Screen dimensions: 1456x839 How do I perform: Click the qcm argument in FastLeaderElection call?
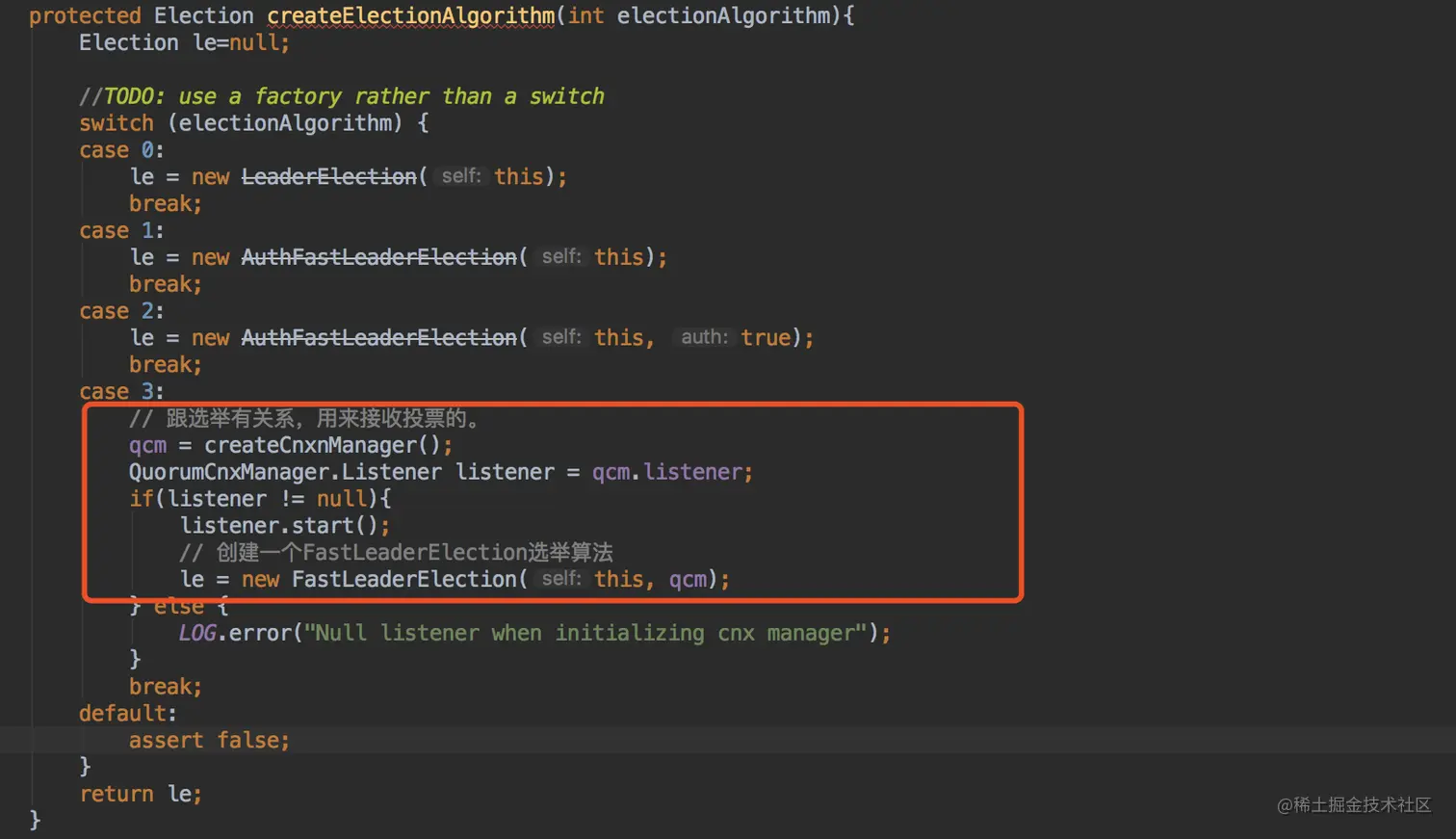688,580
